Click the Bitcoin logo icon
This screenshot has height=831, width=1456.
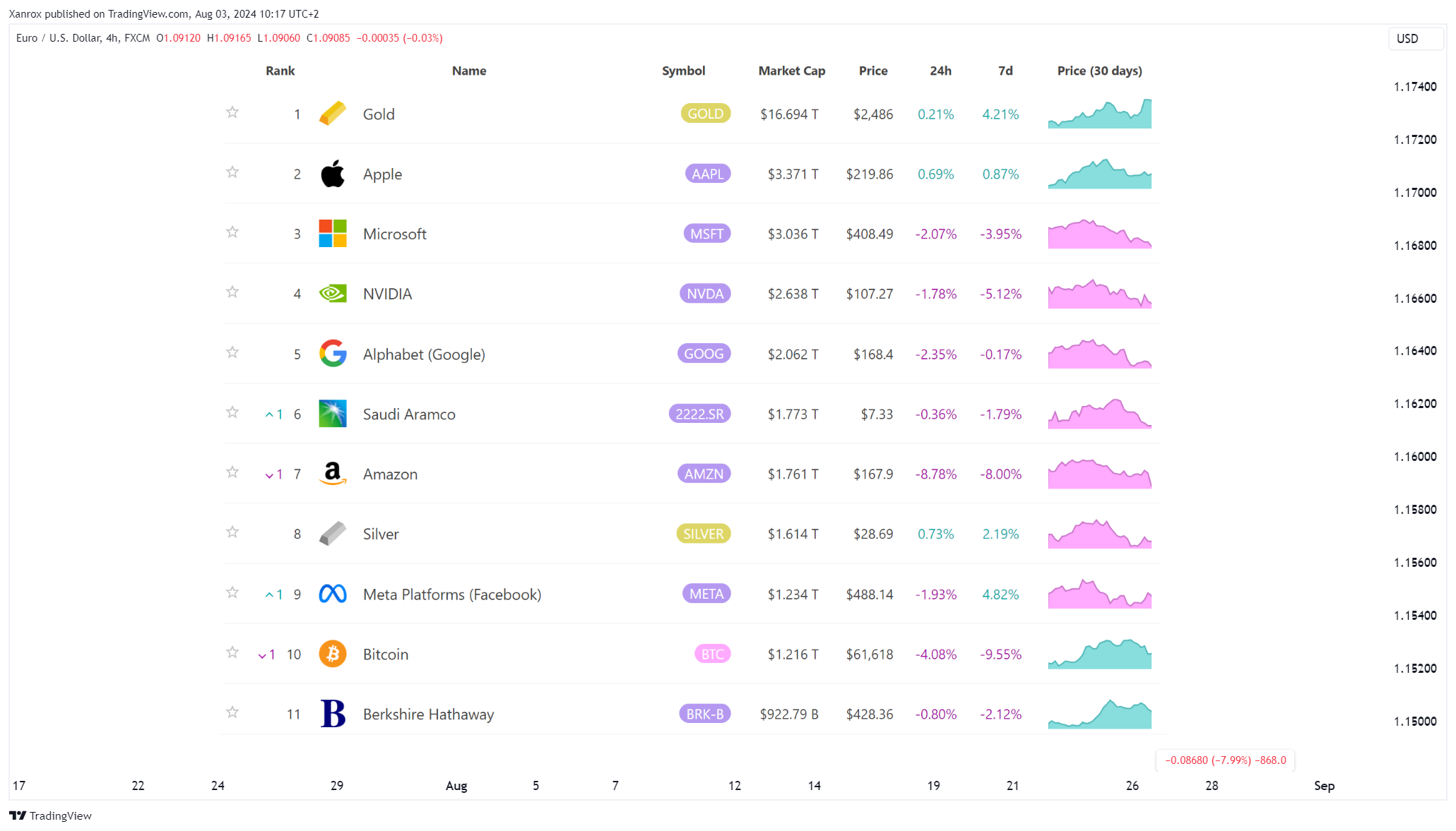333,654
